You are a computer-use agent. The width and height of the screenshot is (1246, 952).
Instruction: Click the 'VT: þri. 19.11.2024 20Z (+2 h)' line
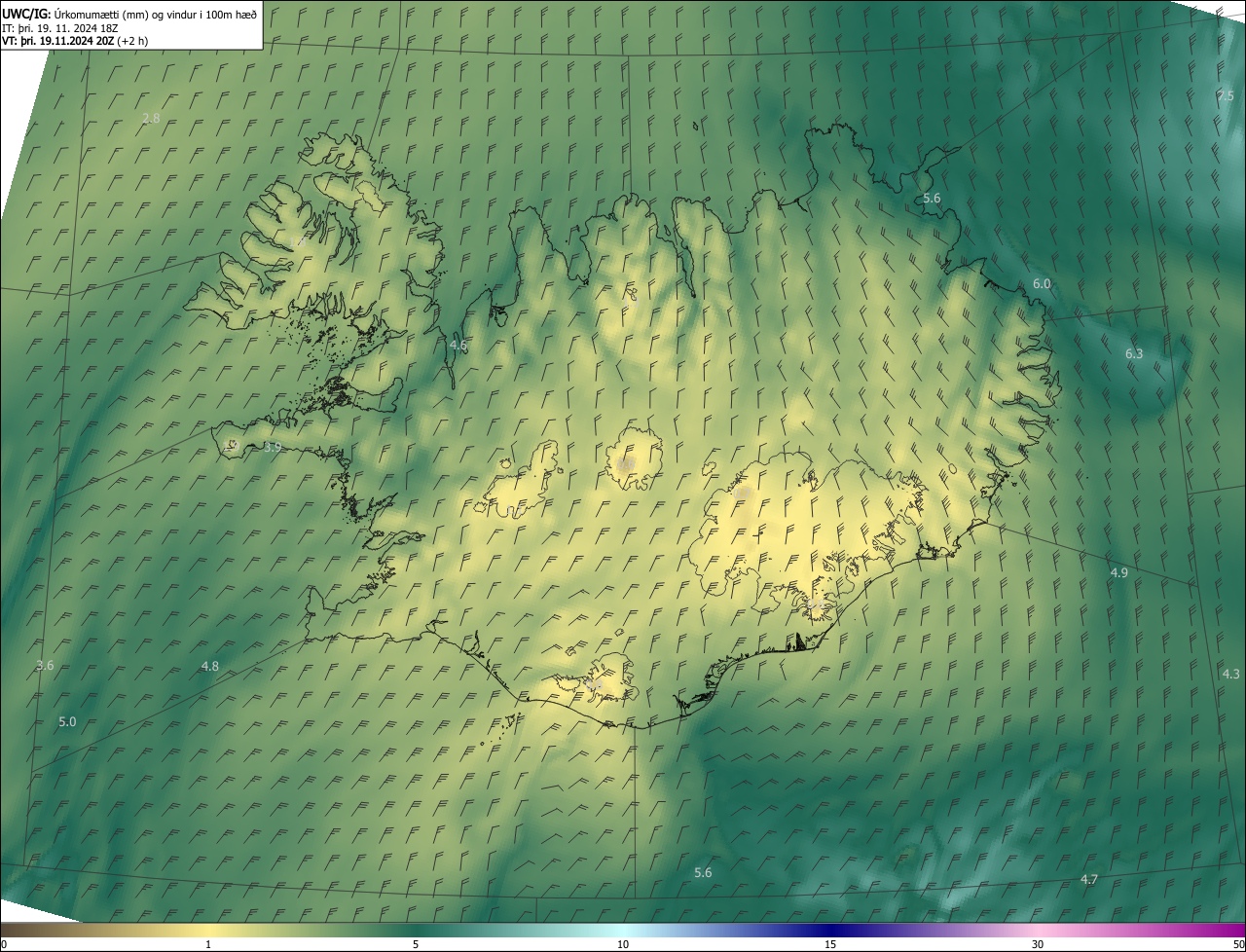pyautogui.click(x=74, y=41)
